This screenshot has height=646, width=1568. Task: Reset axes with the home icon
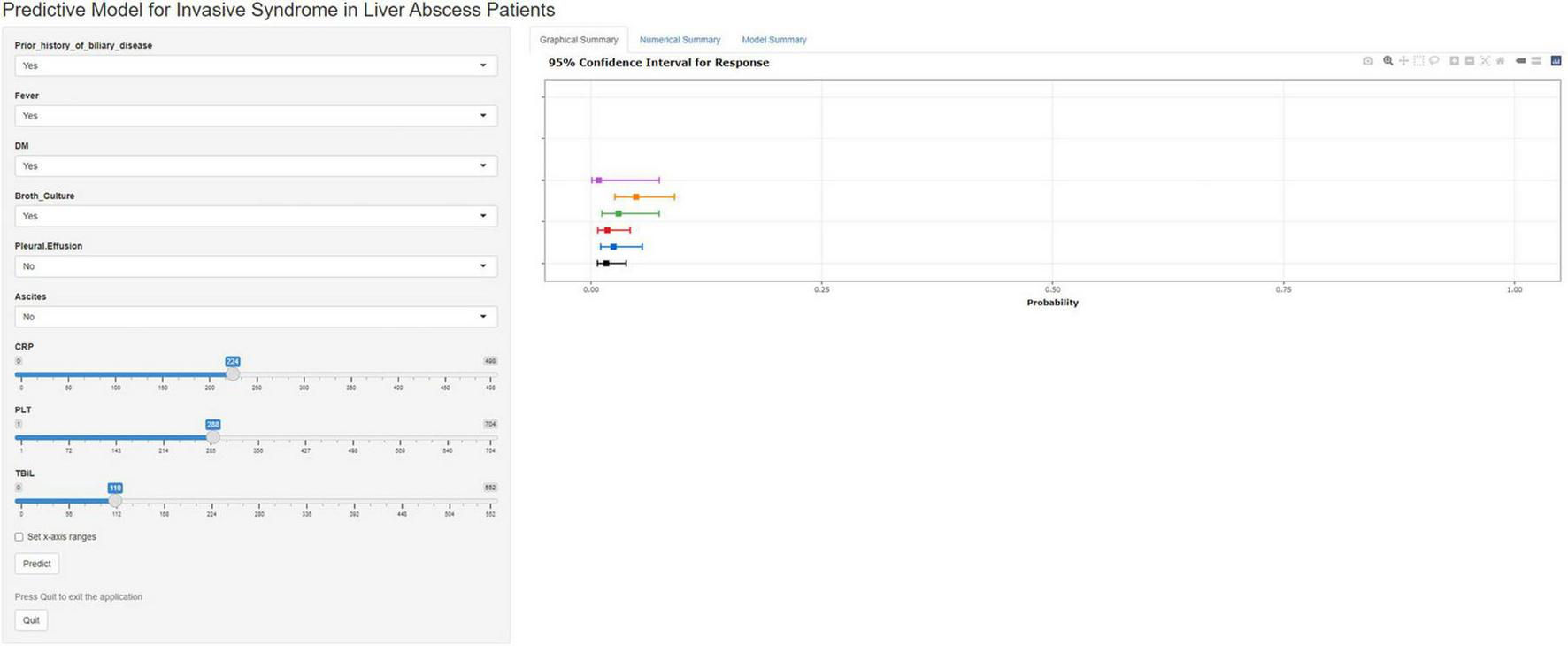click(x=1501, y=61)
